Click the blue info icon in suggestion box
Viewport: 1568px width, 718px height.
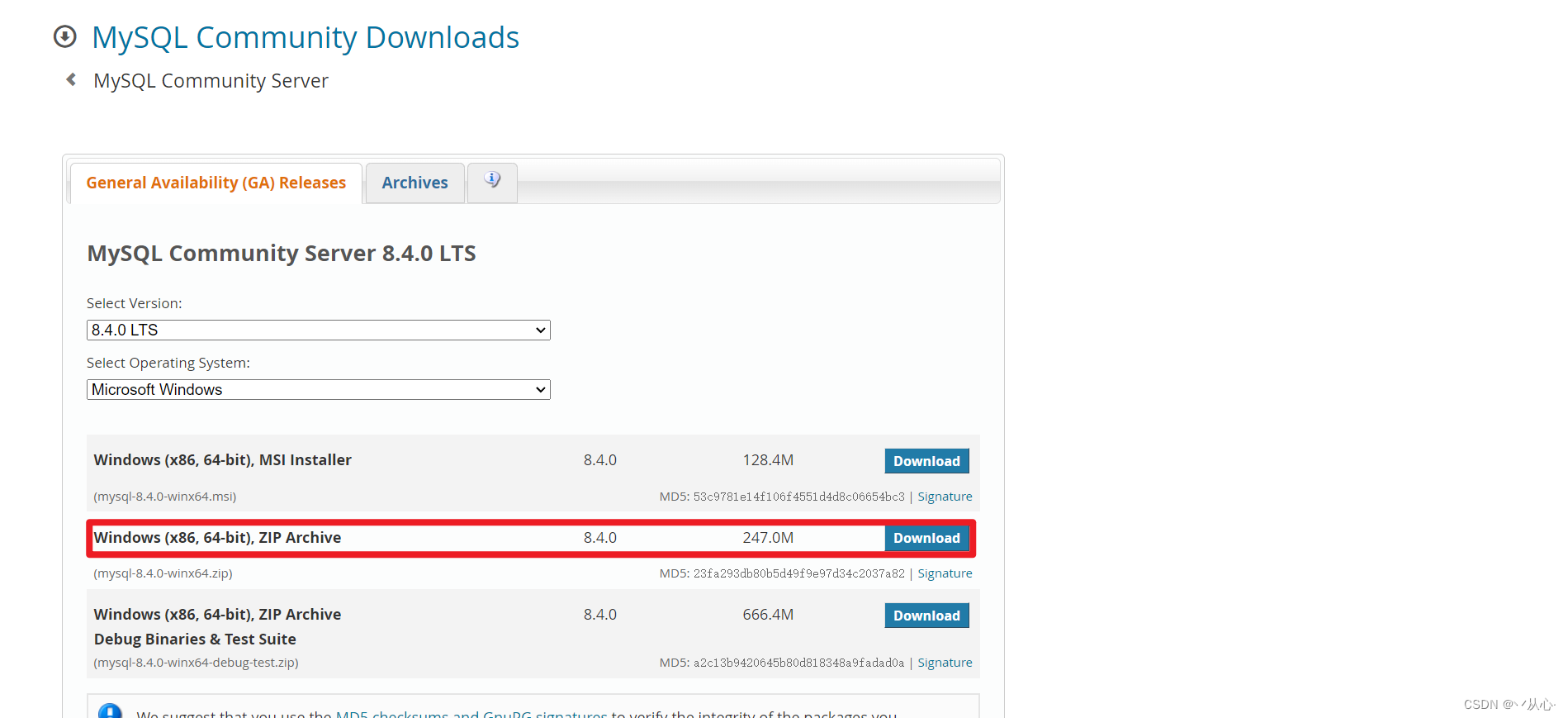click(x=110, y=711)
